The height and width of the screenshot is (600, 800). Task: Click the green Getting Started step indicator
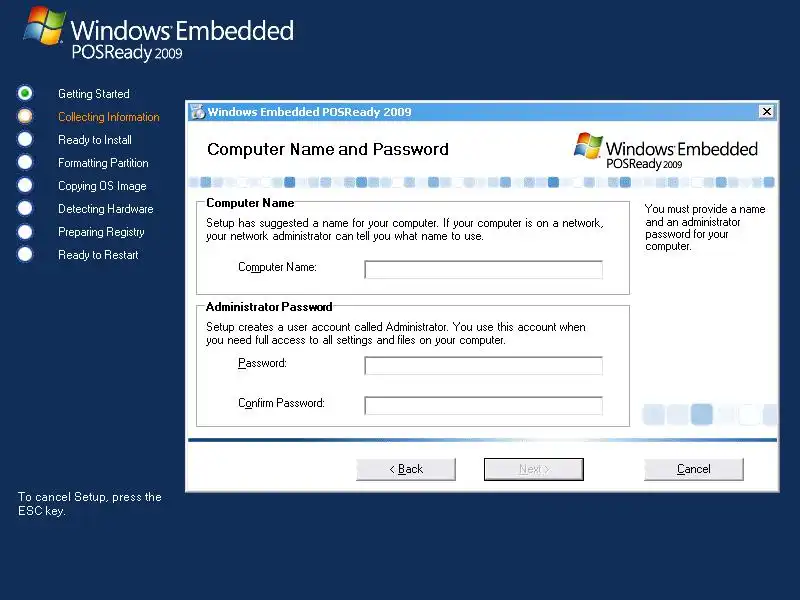pyautogui.click(x=24, y=93)
